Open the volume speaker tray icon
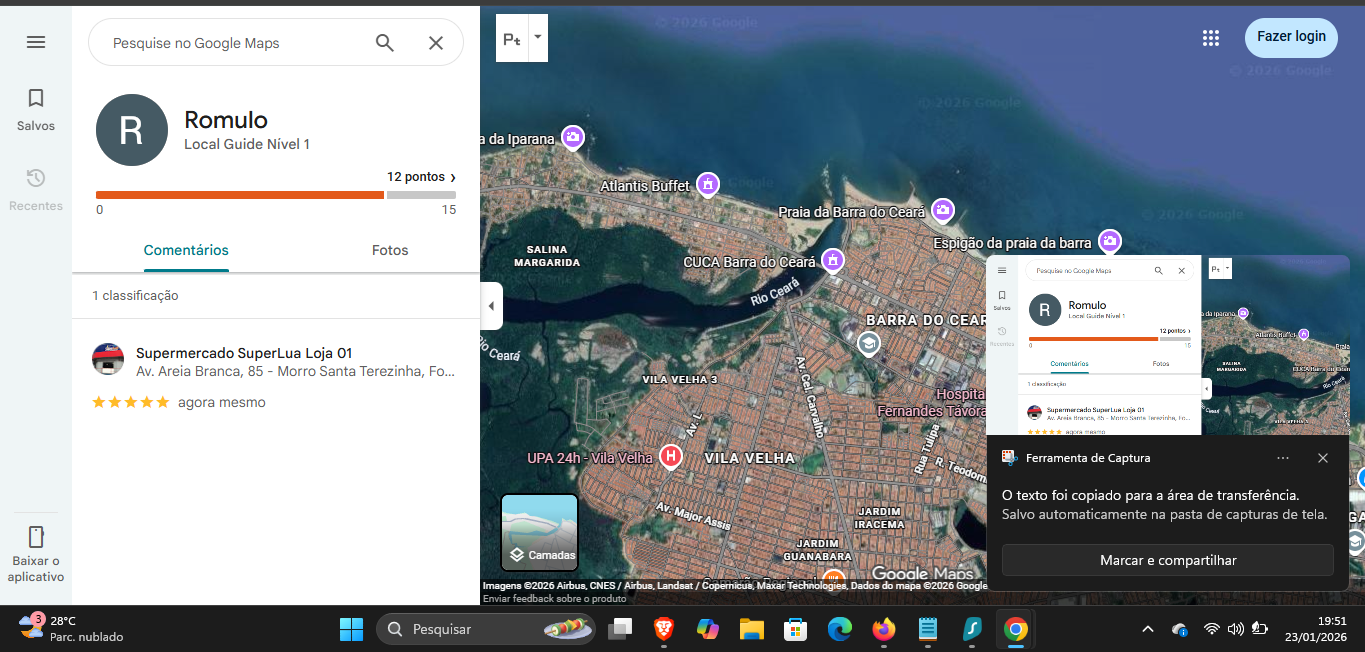This screenshot has height=652, width=1365. pyautogui.click(x=1236, y=629)
